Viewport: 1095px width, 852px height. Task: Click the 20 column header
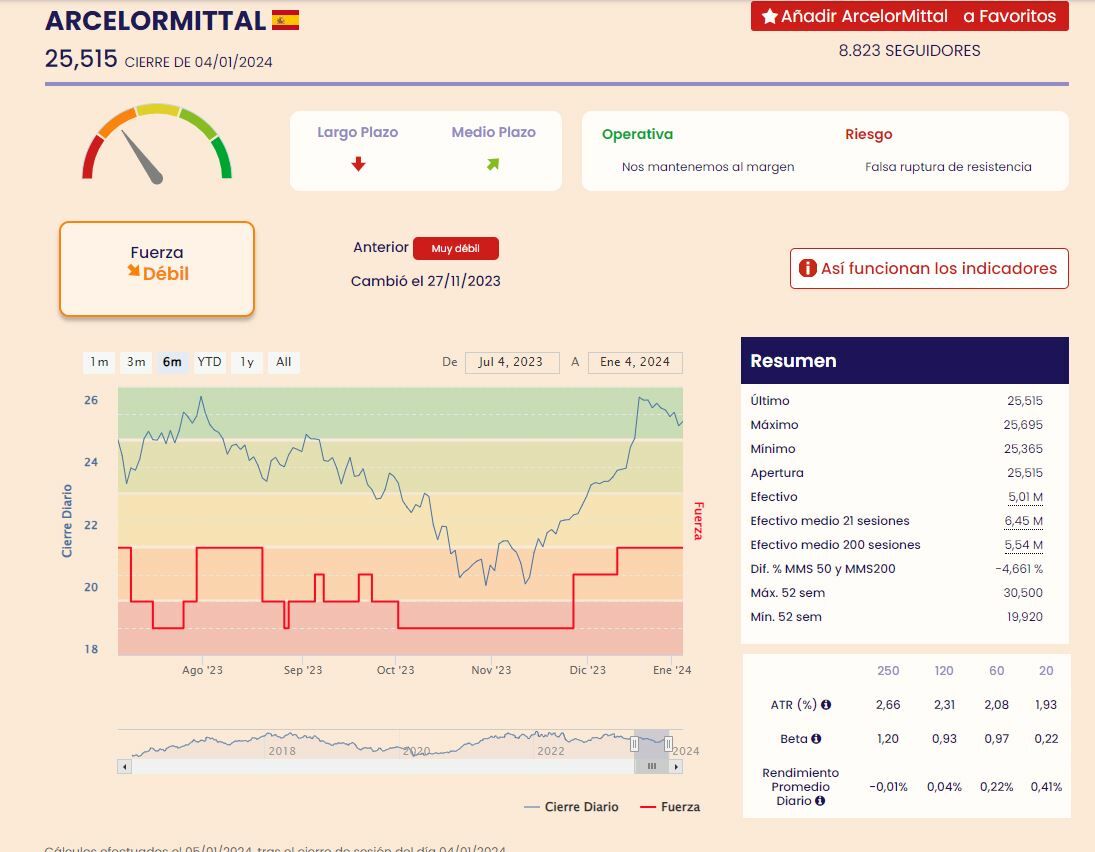click(x=1046, y=670)
